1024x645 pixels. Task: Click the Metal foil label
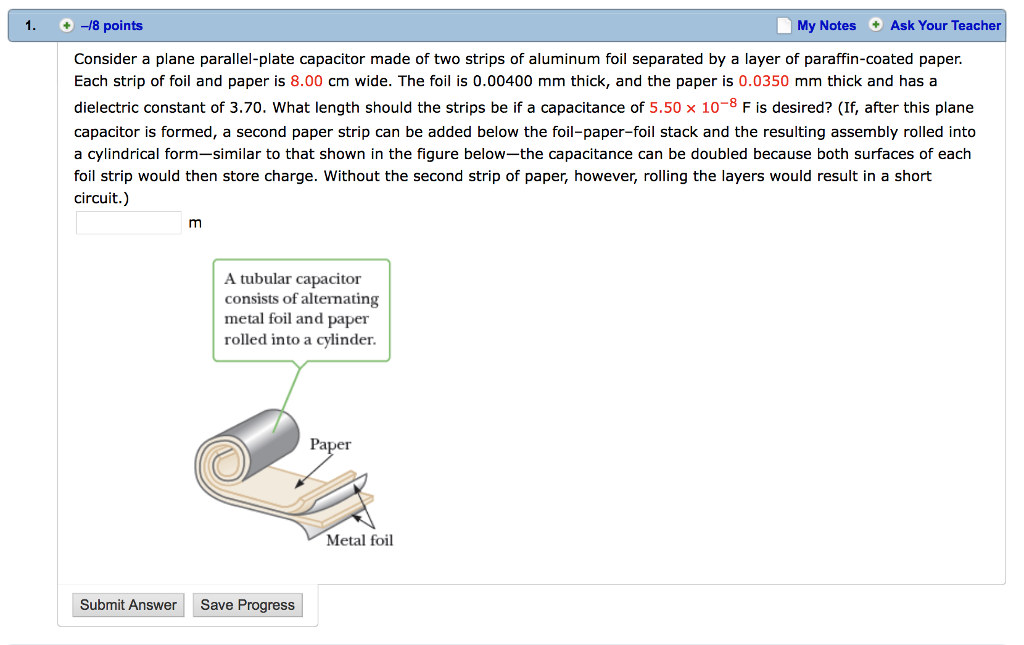tap(358, 539)
